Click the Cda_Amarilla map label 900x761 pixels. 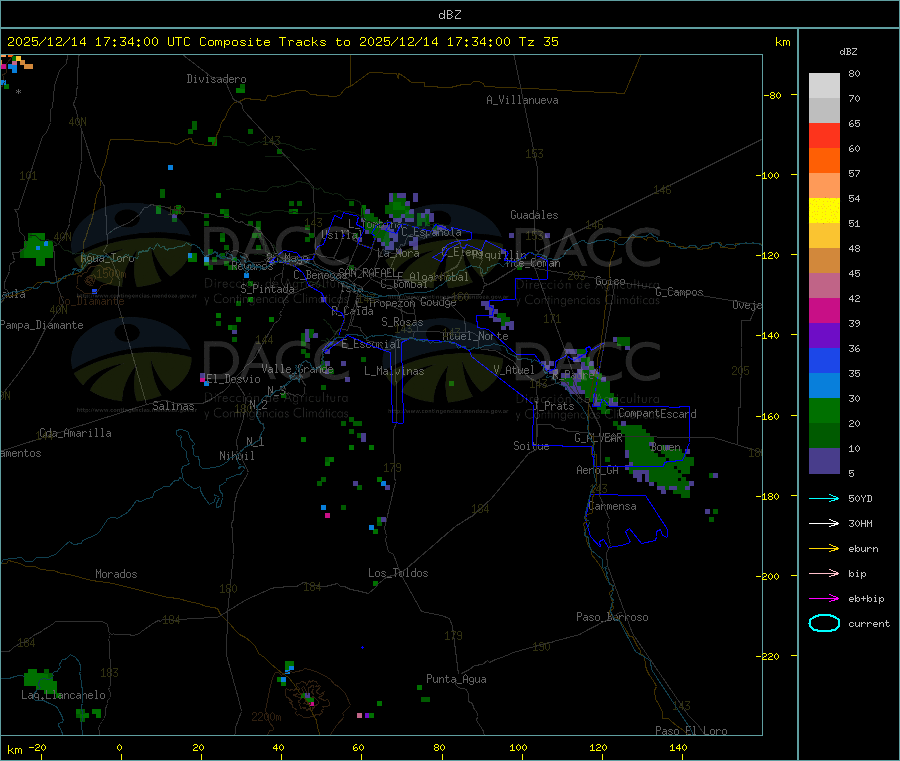(x=75, y=433)
